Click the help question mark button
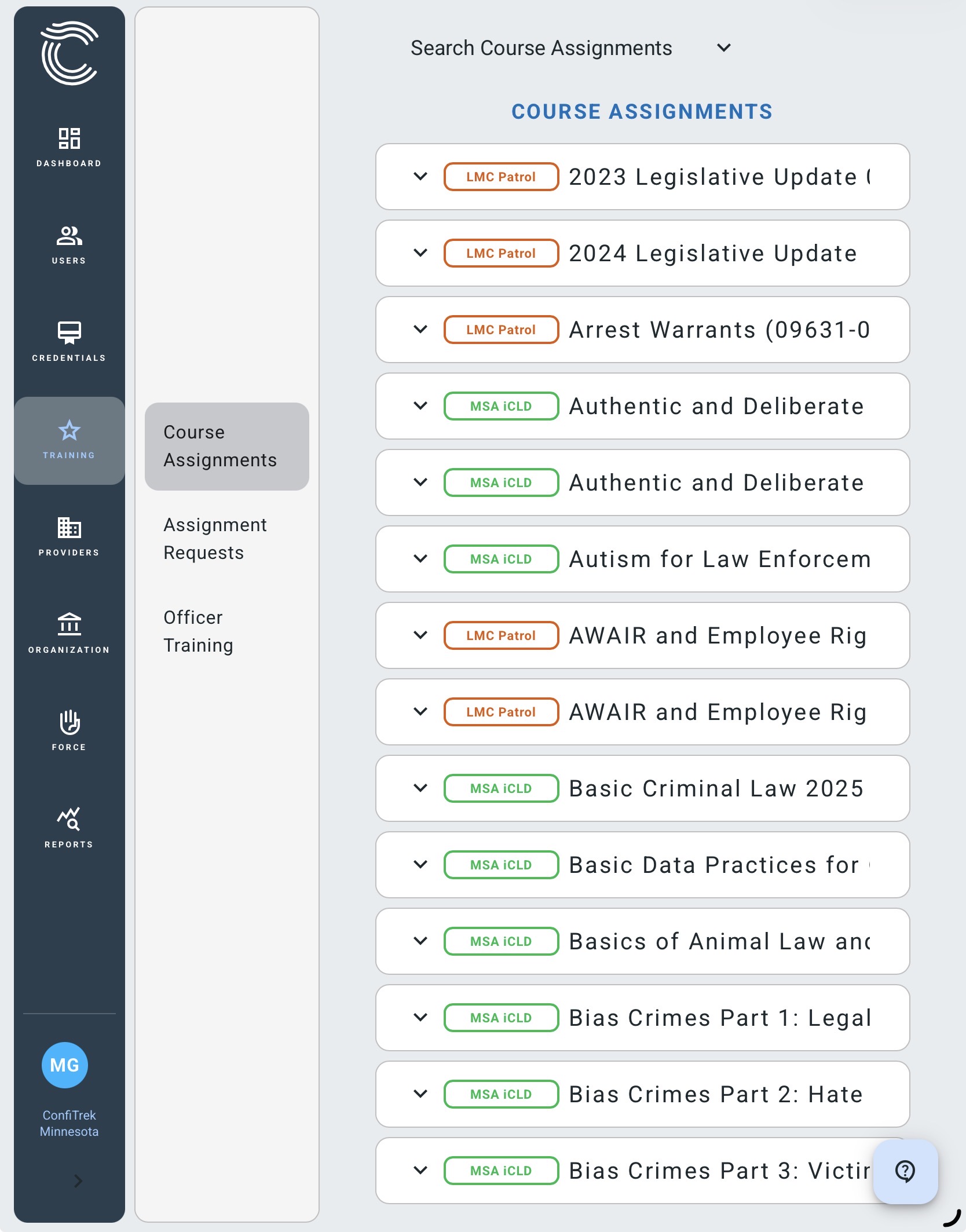This screenshot has height=1232, width=966. point(905,1171)
